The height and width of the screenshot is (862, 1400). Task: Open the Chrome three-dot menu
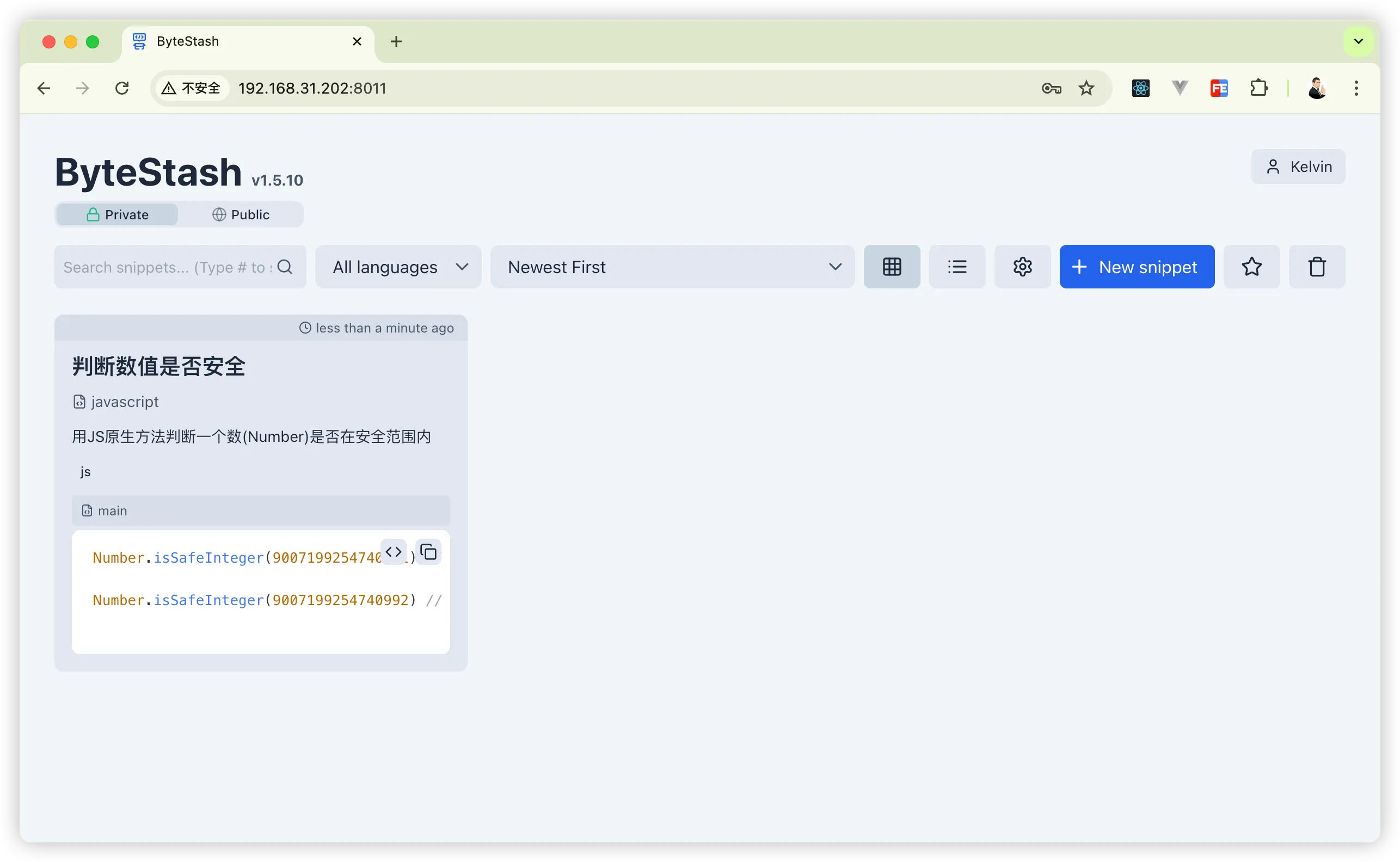pyautogui.click(x=1356, y=88)
